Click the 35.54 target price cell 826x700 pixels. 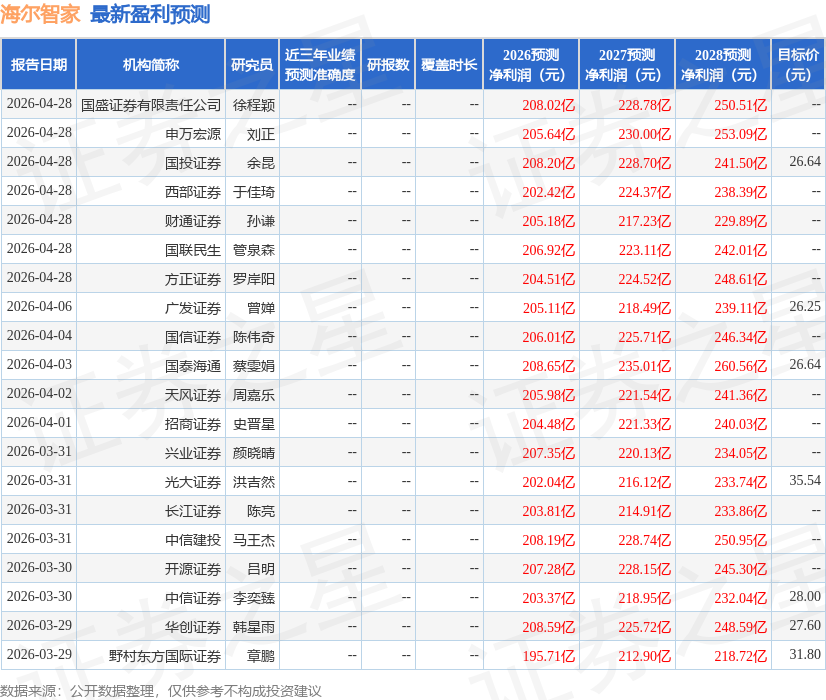[x=804, y=481]
